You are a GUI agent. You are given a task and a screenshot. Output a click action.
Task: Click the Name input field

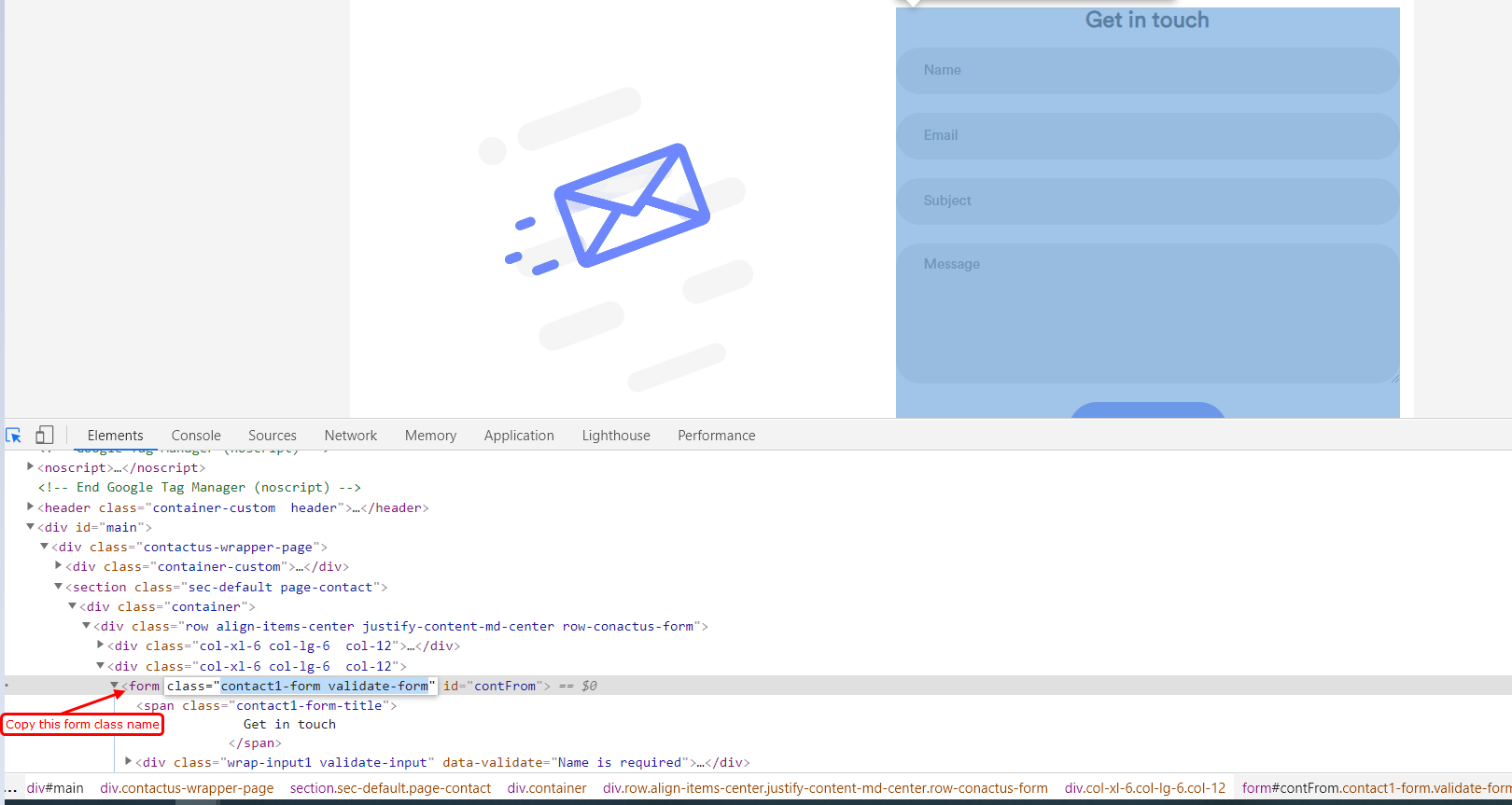point(1147,71)
